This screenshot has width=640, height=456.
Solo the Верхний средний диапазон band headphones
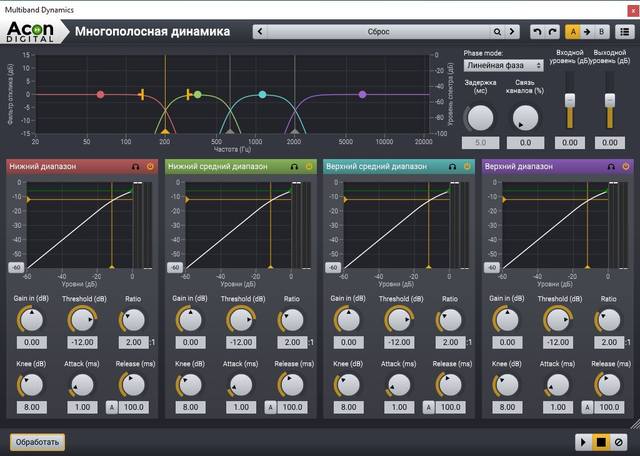pyautogui.click(x=452, y=167)
